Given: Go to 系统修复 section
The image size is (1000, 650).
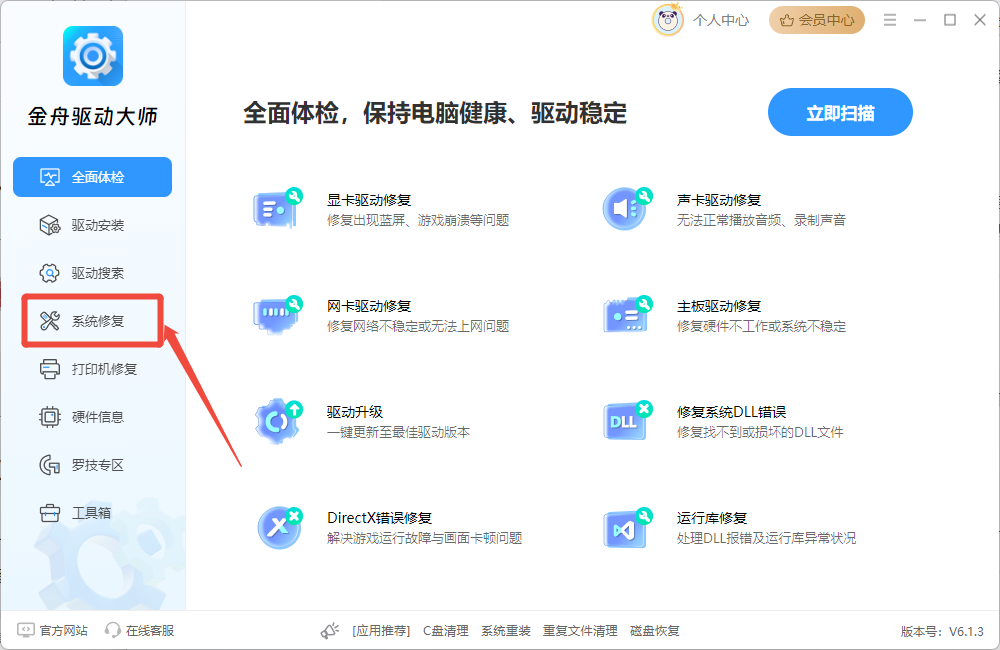Looking at the screenshot, I should pos(92,321).
